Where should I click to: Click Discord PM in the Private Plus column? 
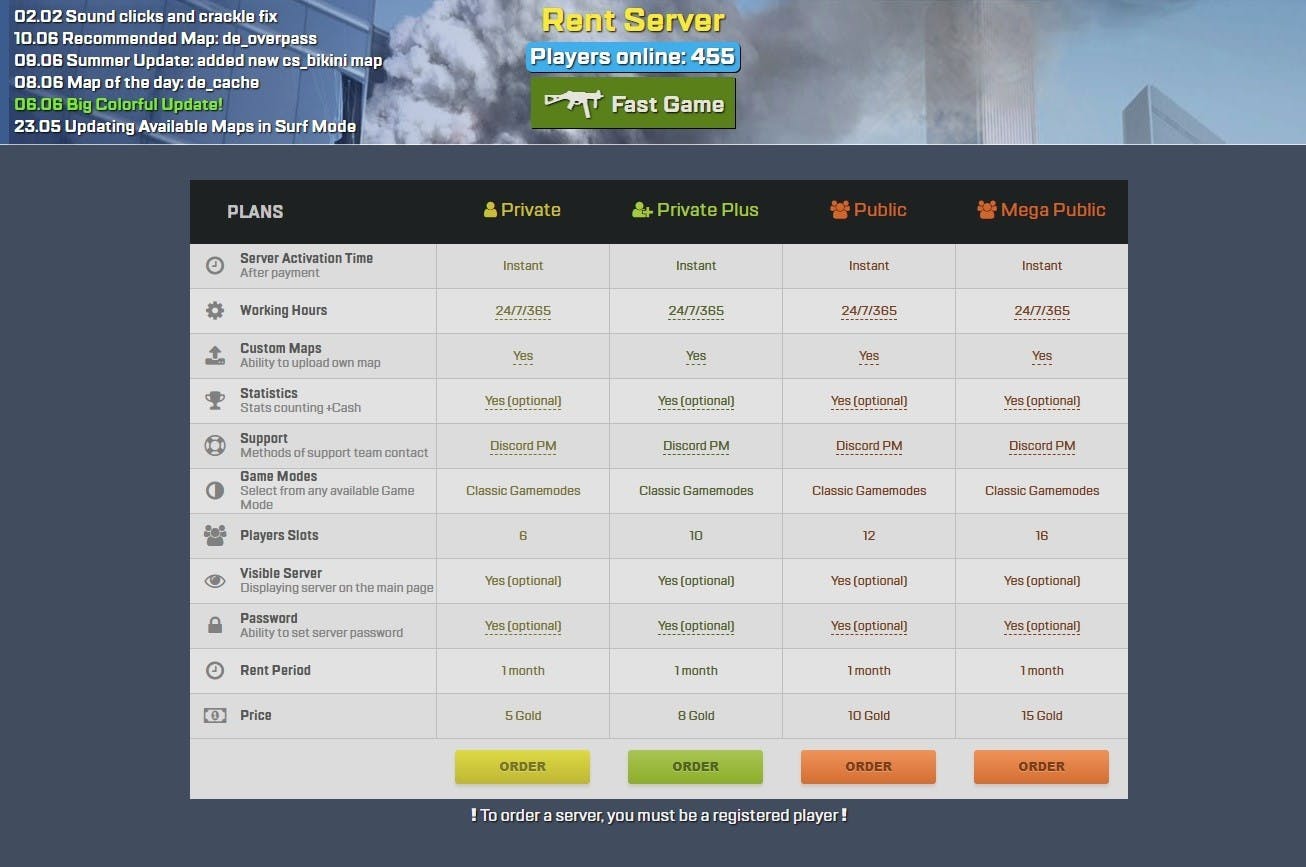[696, 446]
